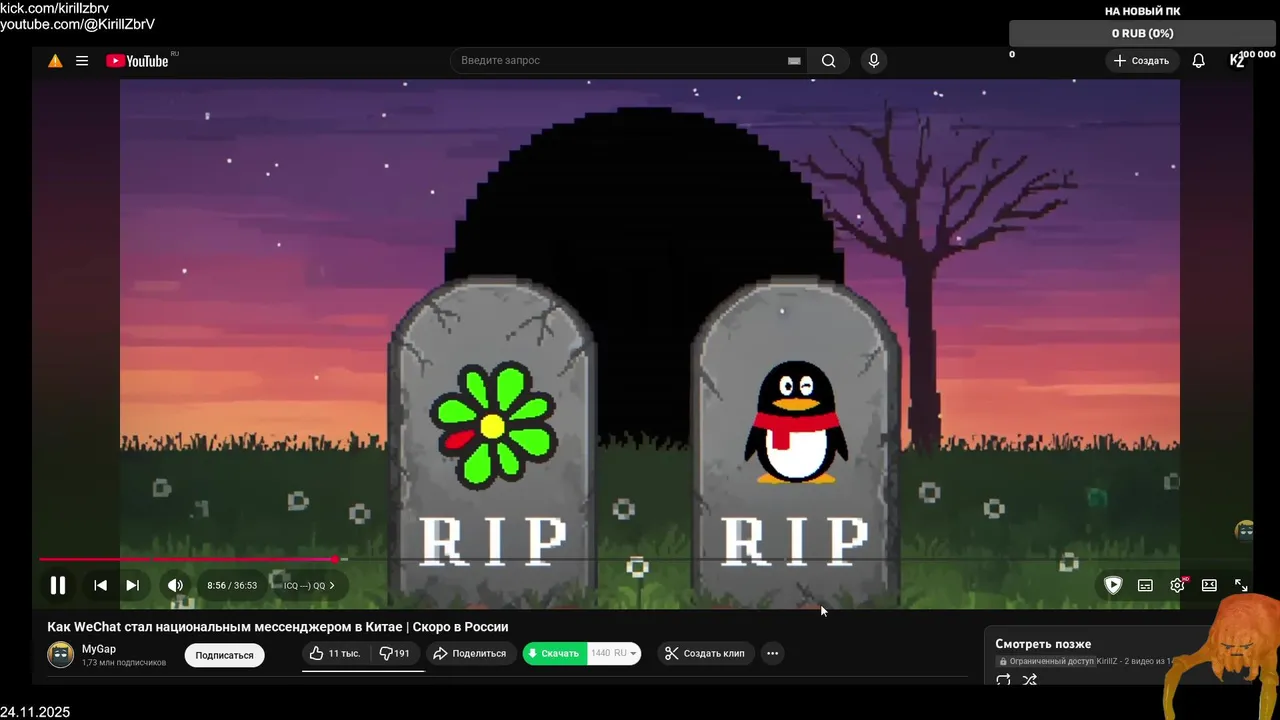Click the 8:56 / 36:53 time display
This screenshot has height=720, width=1280.
[x=232, y=586]
